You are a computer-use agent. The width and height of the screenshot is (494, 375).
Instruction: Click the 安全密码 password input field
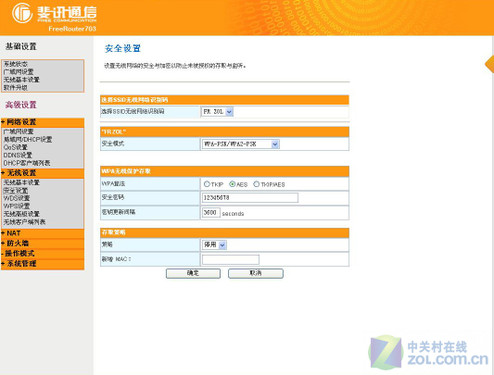pyautogui.click(x=250, y=198)
